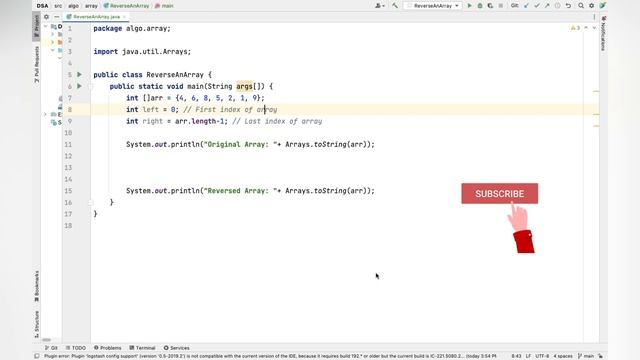This screenshot has height=360, width=640.
Task: Toggle the Notifications right sidebar tab
Action: tap(603, 34)
